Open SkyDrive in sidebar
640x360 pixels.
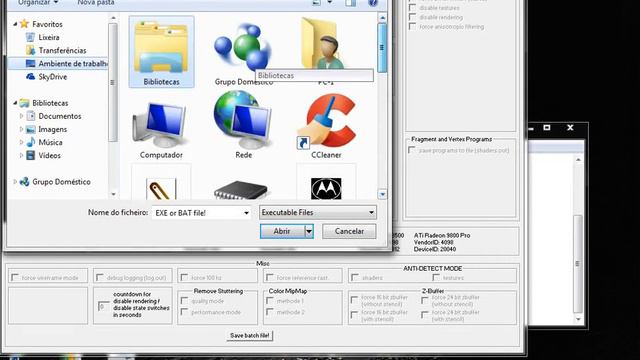tap(52, 77)
